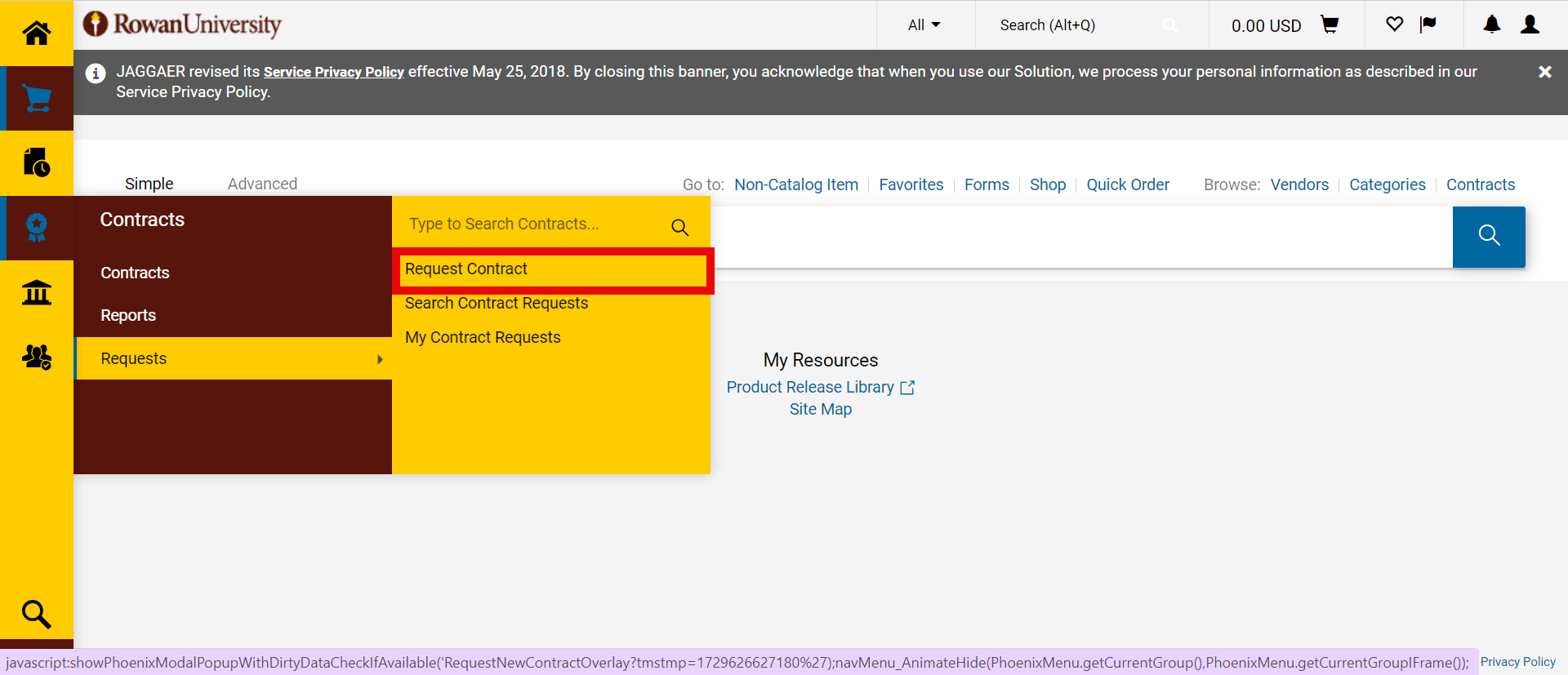The width and height of the screenshot is (1568, 675).
Task: Open the Contracts ribbon sidebar icon
Action: [x=37, y=228]
